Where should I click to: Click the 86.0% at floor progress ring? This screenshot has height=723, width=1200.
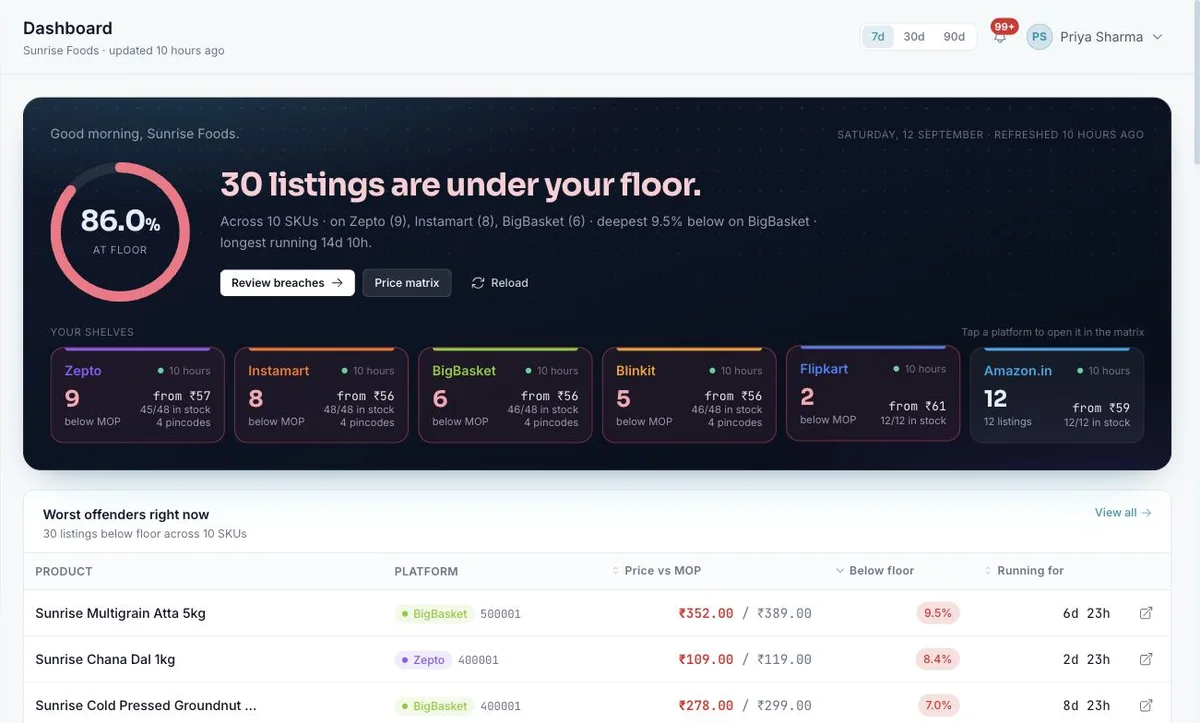click(120, 232)
